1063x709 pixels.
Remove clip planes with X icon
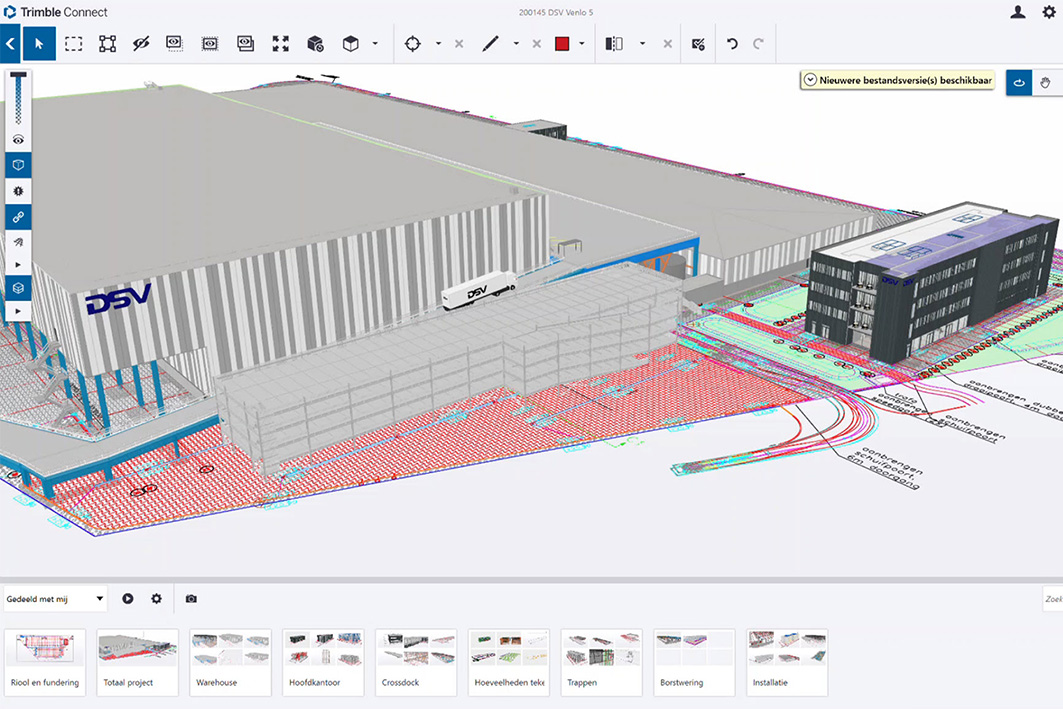[x=668, y=44]
